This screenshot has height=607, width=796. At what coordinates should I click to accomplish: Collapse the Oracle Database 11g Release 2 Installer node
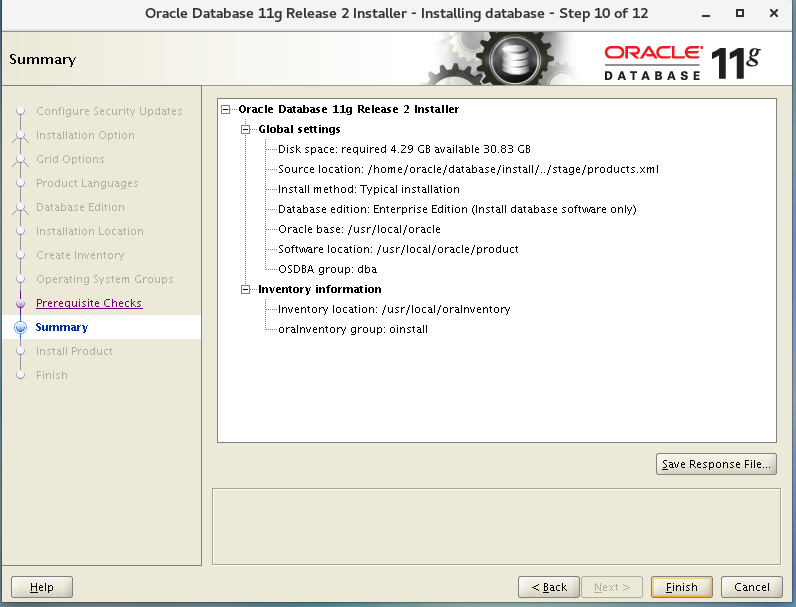226,110
